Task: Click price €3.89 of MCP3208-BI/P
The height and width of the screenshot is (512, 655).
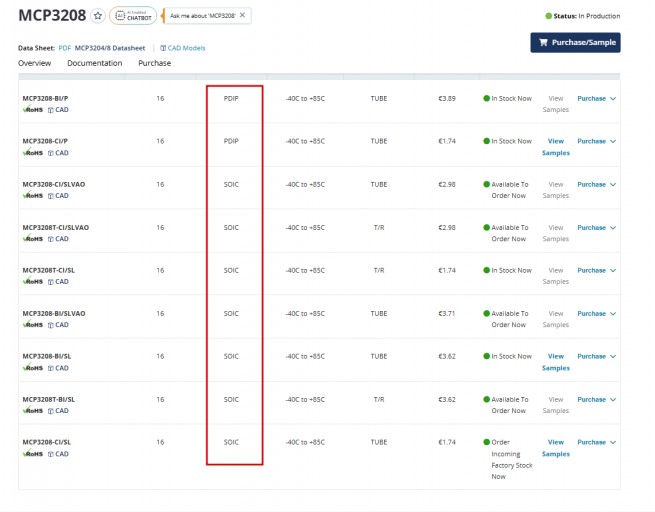Action: (x=447, y=99)
